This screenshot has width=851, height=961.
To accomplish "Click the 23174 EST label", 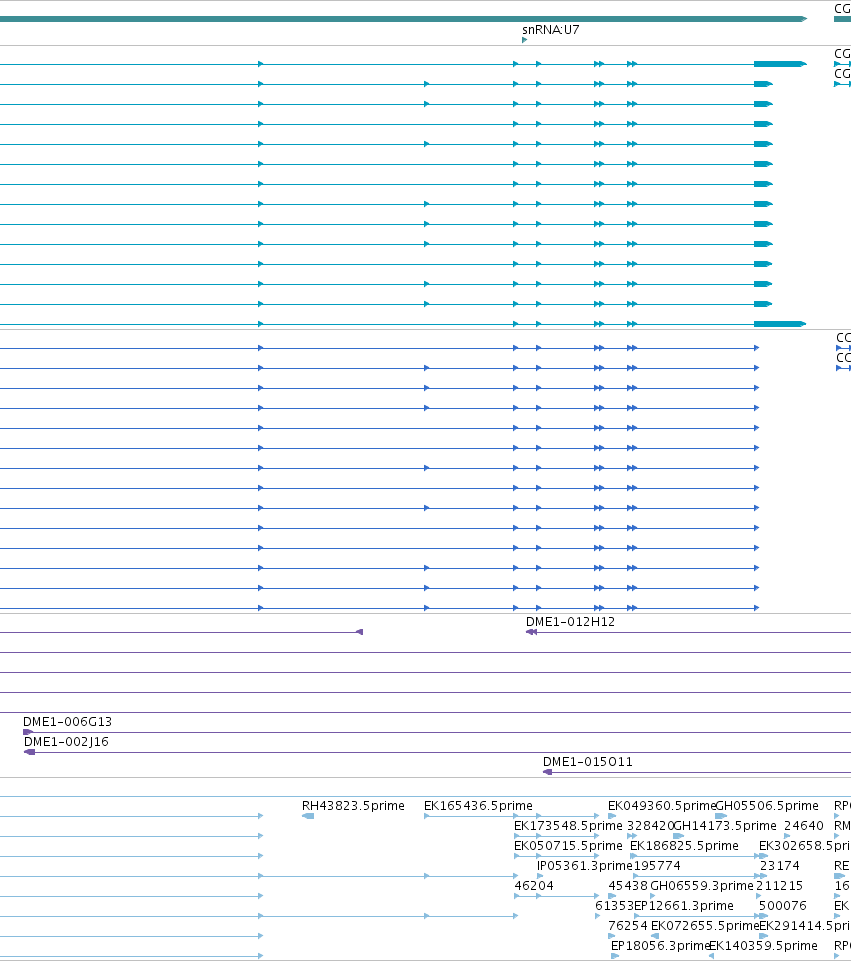I will 779,865.
